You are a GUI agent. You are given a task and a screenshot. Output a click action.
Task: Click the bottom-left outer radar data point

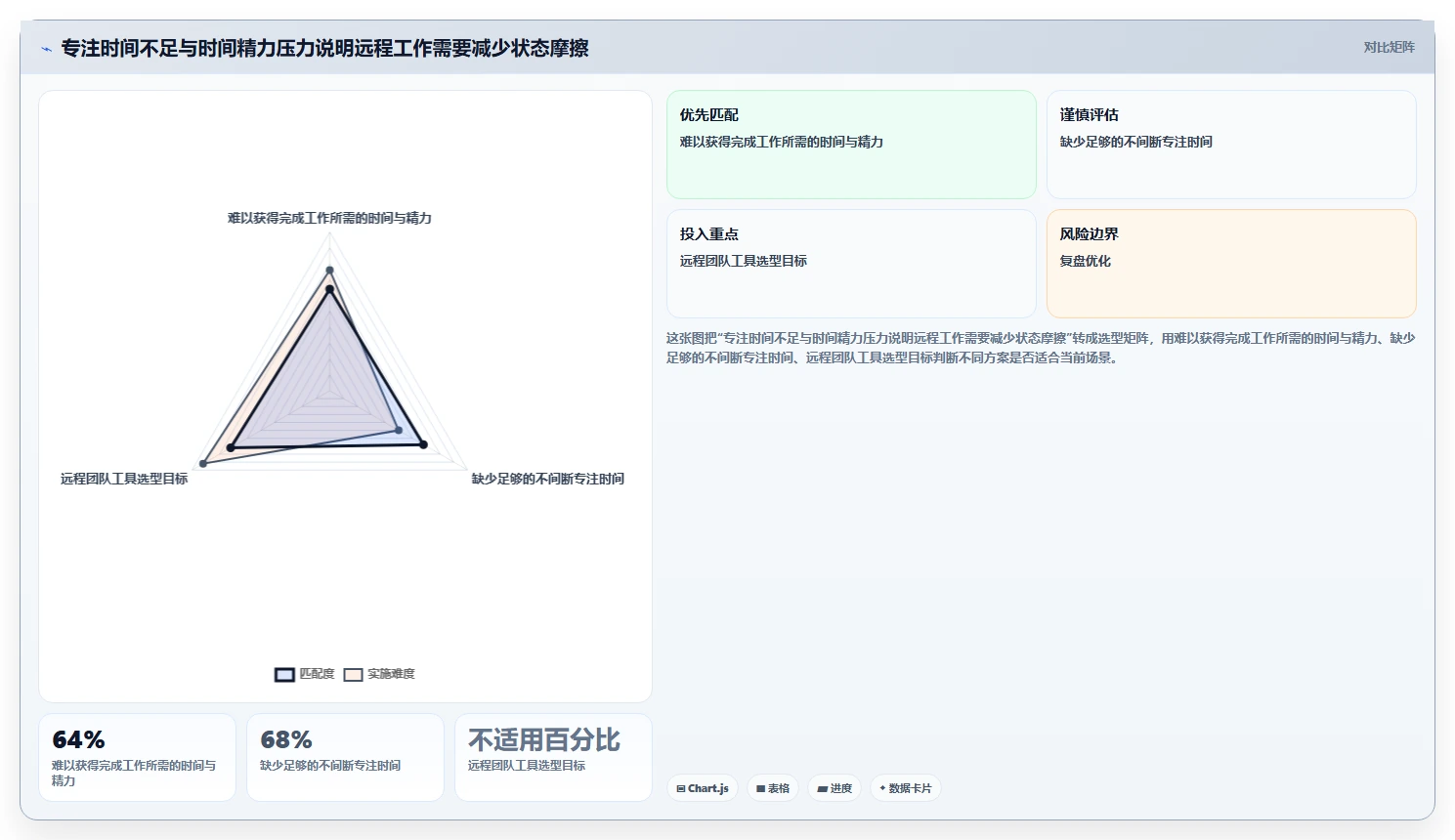tap(203, 463)
